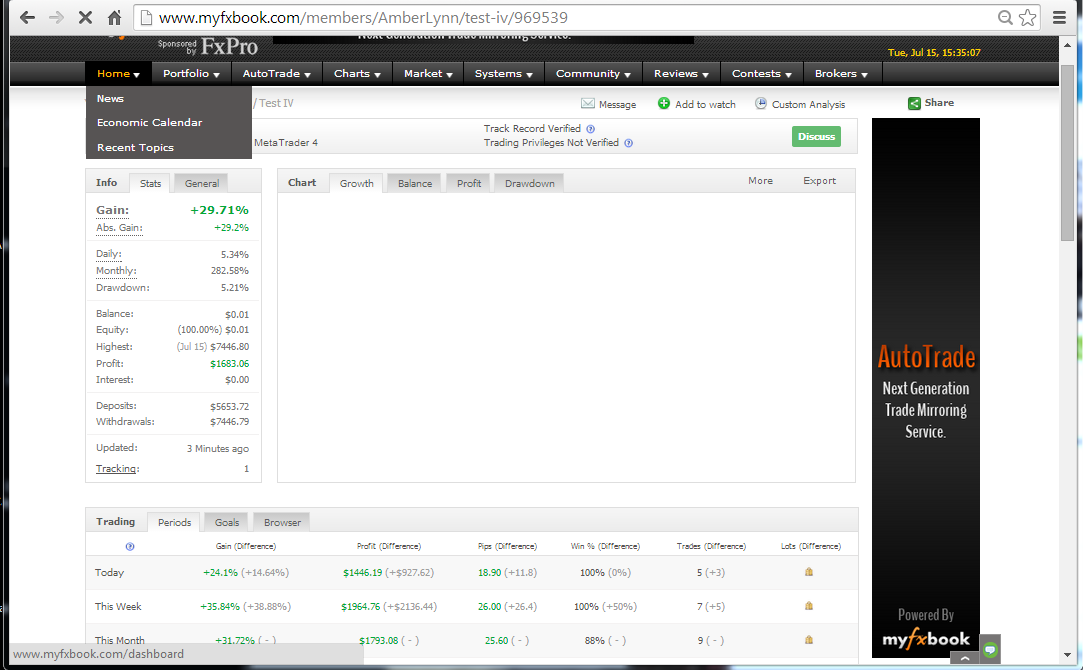The image size is (1083, 670).
Task: Click the scrollbar down arrow
Action: 1068,654
